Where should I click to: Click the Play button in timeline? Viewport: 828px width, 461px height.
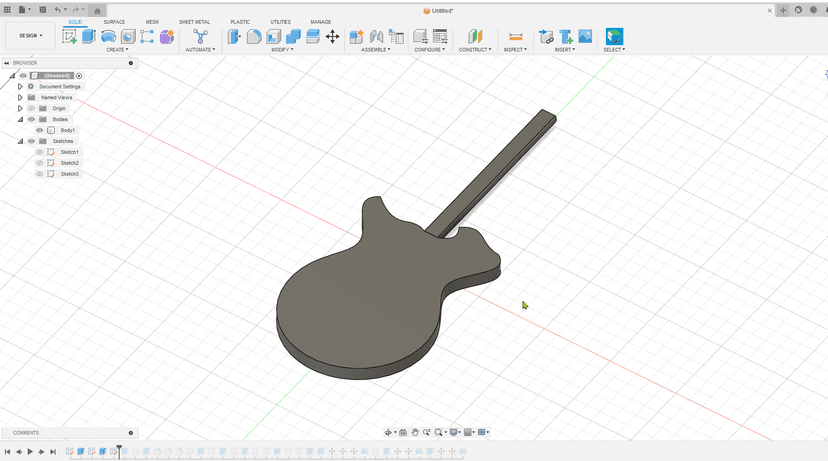click(x=30, y=452)
